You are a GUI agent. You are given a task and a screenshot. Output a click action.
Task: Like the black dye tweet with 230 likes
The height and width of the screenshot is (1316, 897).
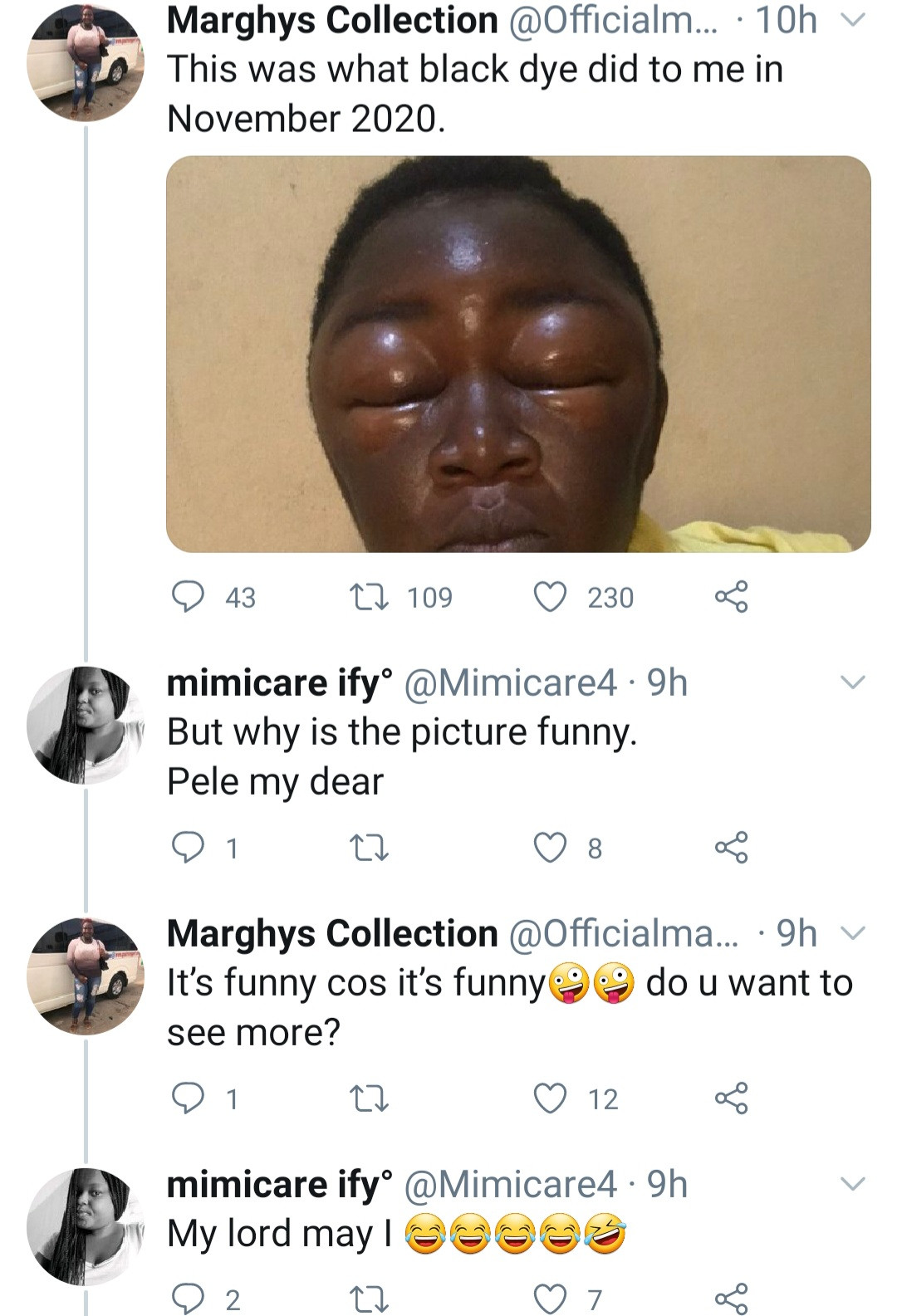pos(550,596)
